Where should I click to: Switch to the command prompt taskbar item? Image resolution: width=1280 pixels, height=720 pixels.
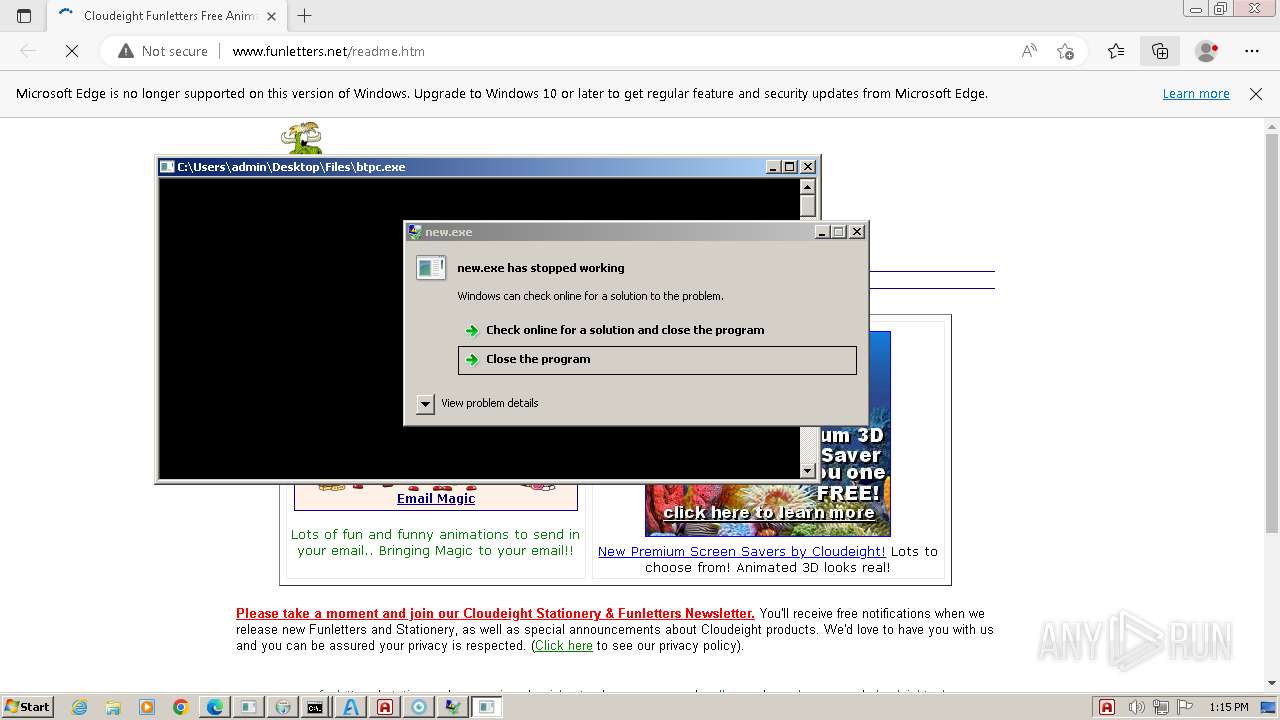tap(315, 707)
